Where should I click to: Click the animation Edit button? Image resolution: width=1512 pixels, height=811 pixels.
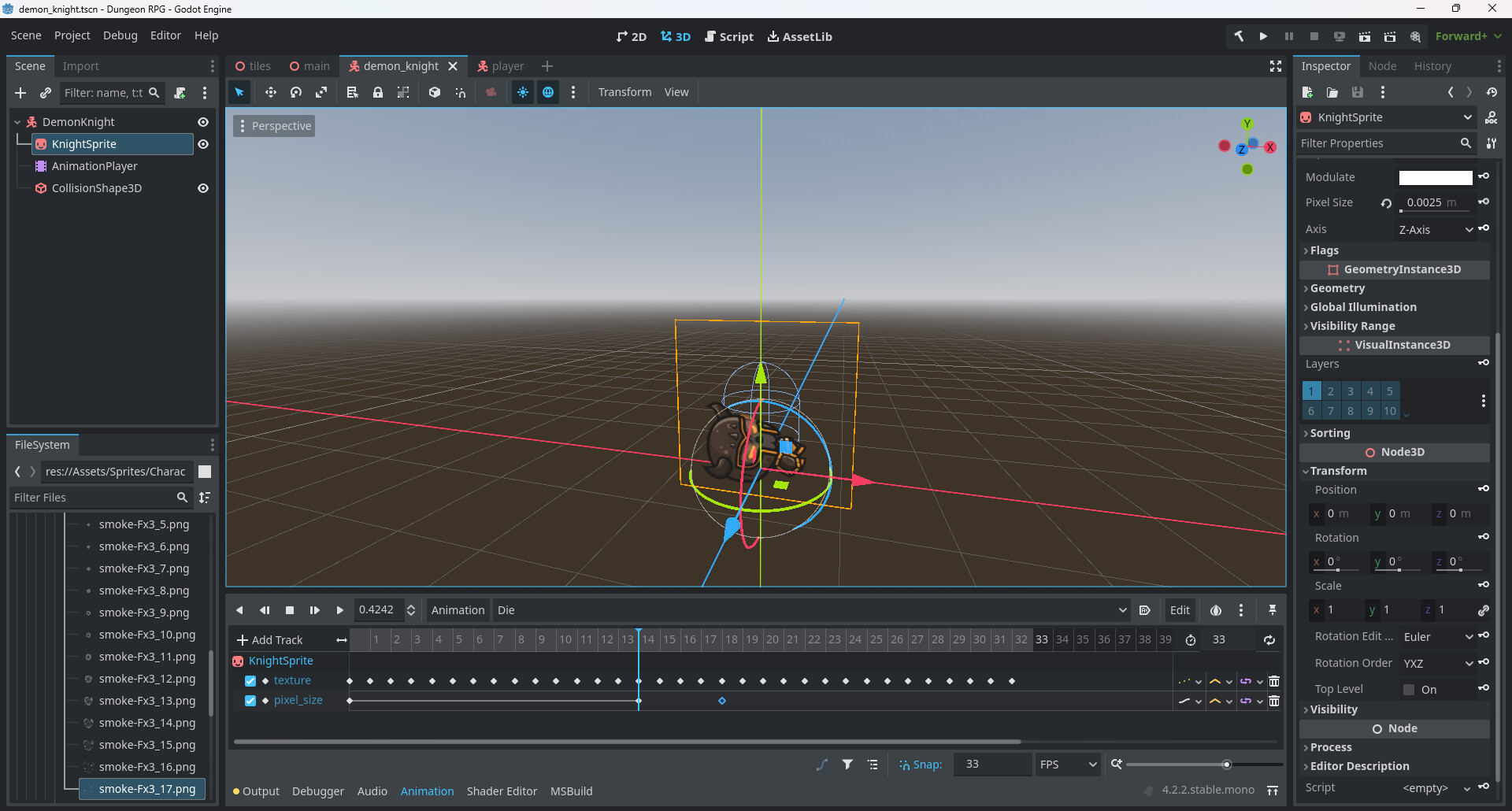[x=1180, y=610]
